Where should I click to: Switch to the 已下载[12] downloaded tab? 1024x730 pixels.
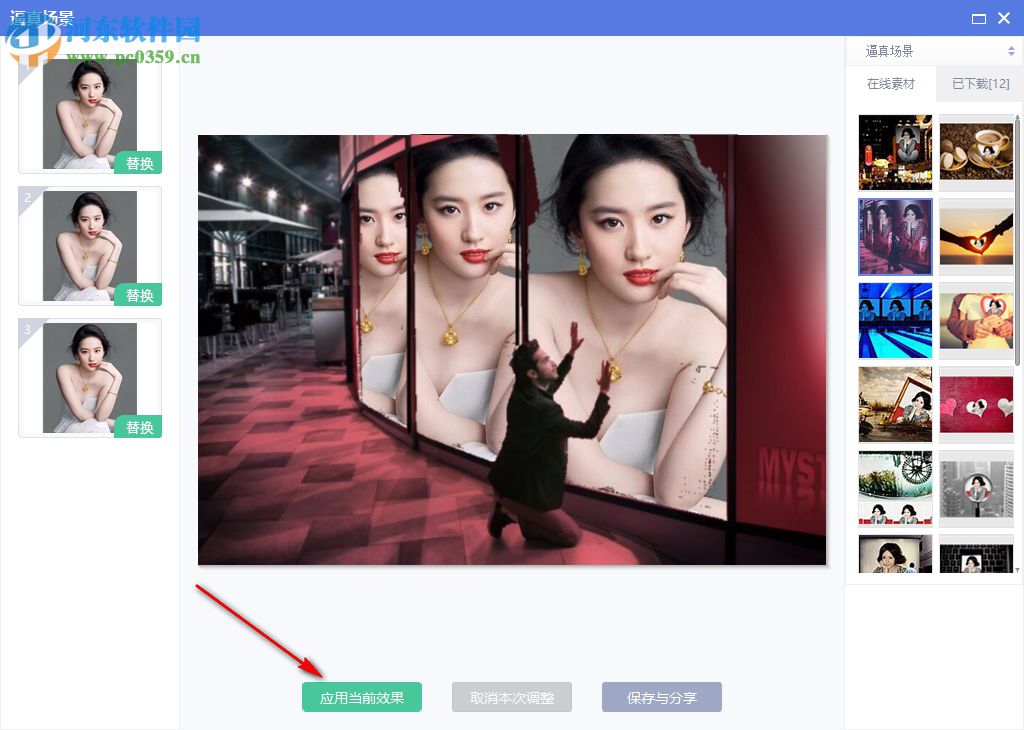978,84
